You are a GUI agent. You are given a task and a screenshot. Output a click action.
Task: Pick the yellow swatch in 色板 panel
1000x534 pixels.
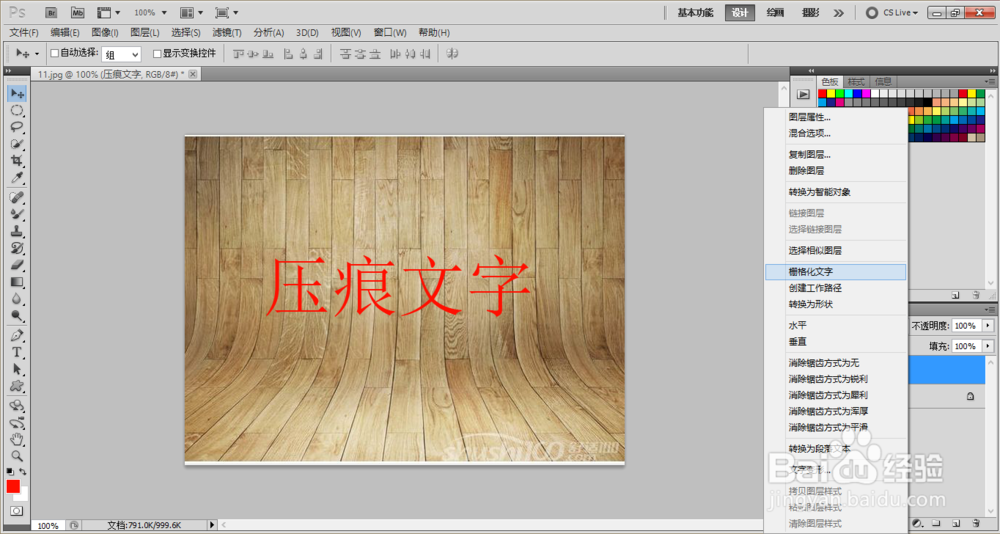click(831, 94)
